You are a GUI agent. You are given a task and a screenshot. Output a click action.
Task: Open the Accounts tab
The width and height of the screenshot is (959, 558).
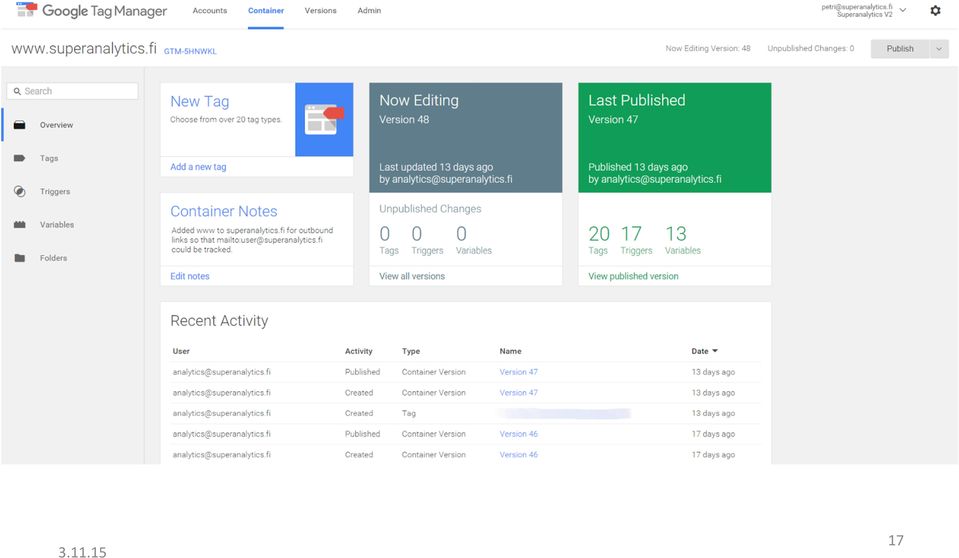tap(210, 10)
